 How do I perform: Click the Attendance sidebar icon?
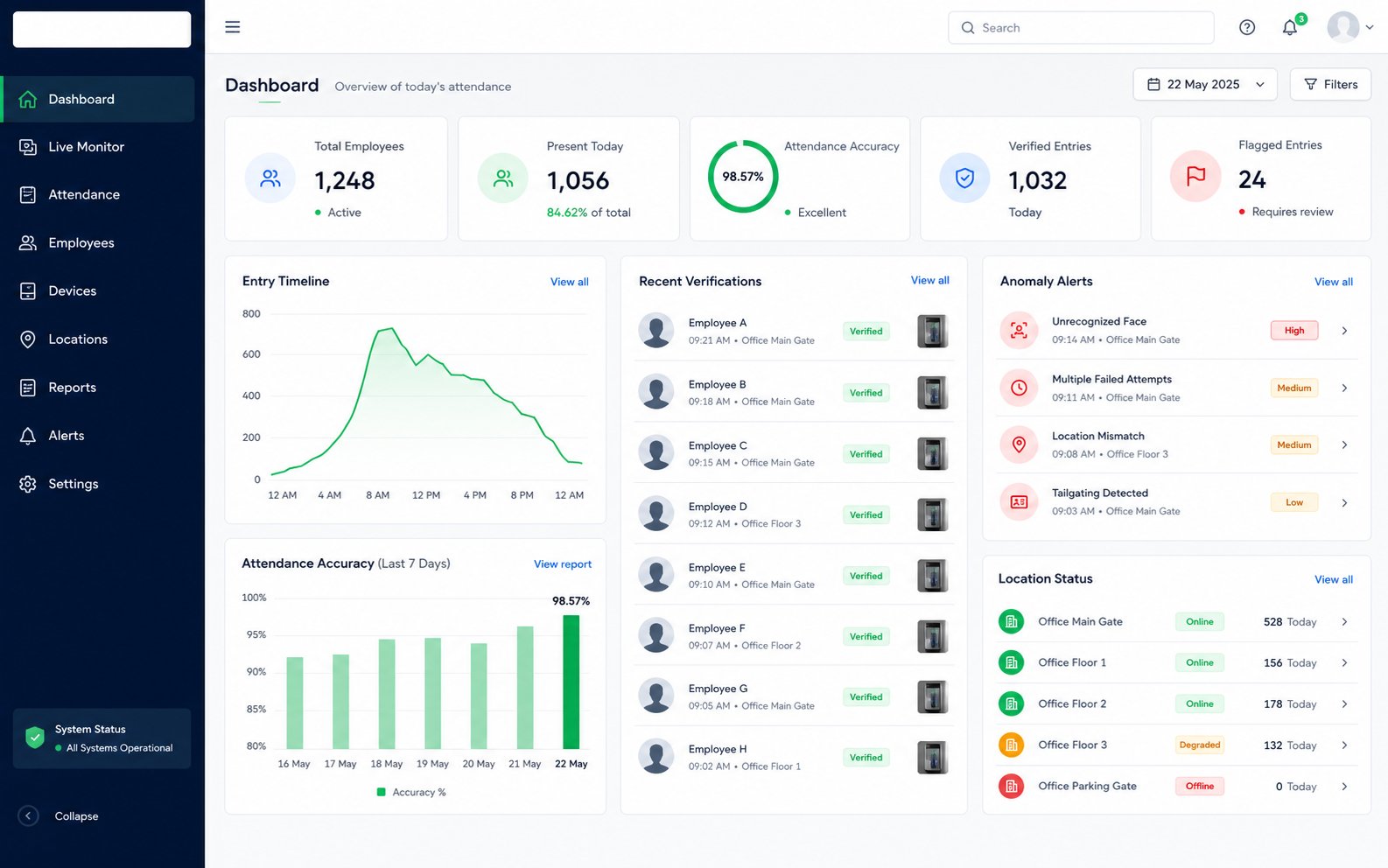pyautogui.click(x=28, y=195)
